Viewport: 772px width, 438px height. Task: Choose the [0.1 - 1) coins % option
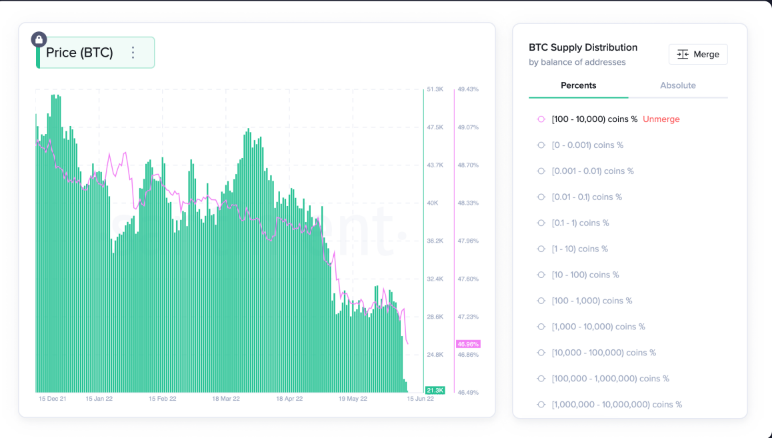pos(580,223)
